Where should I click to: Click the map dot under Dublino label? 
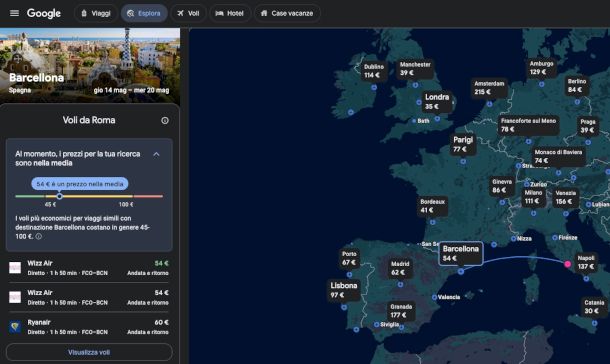point(374,88)
